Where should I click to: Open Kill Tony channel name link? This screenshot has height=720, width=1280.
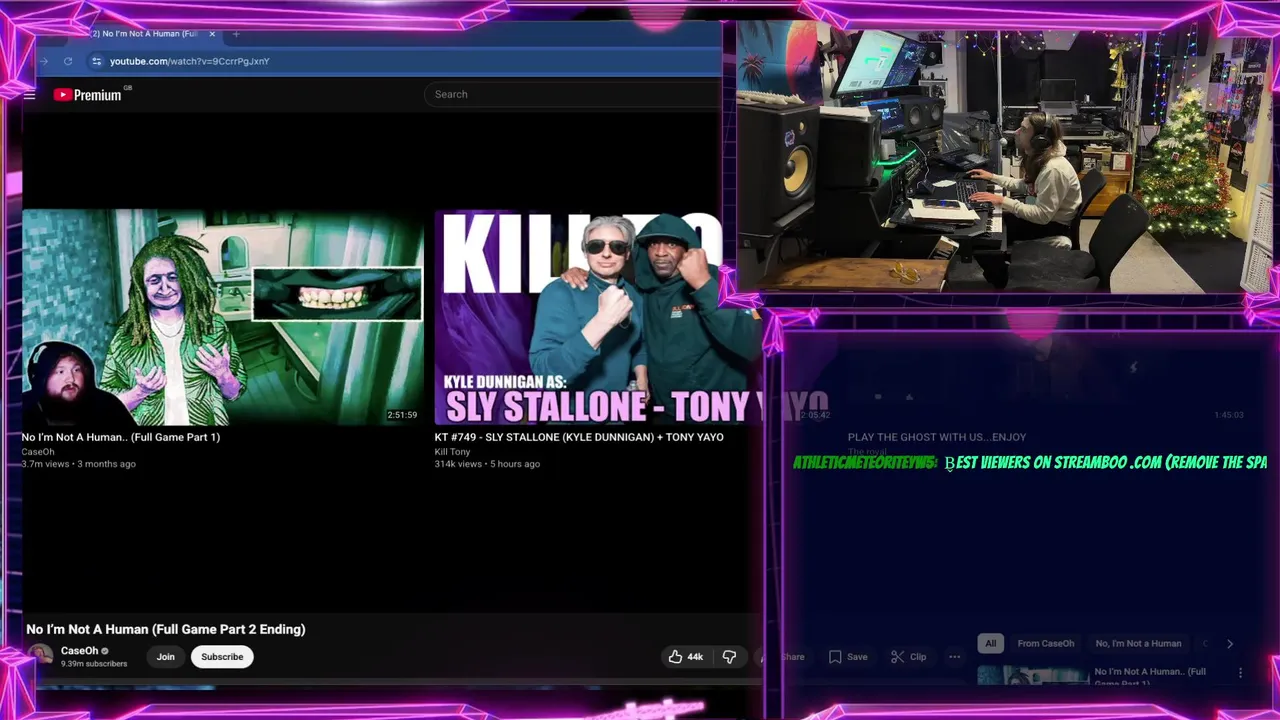coord(452,452)
